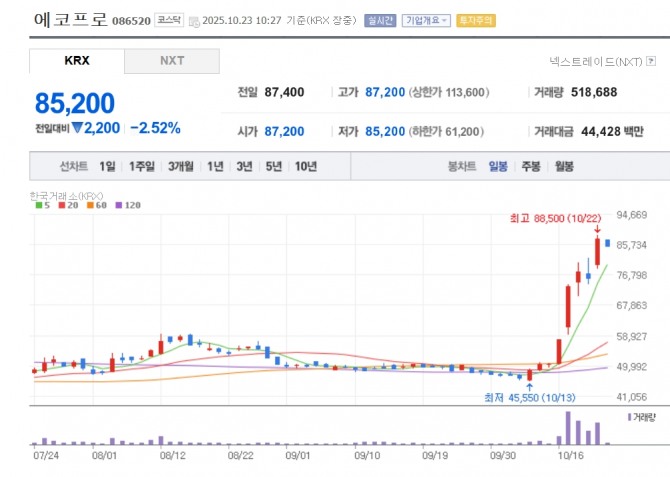Select the 3개월 line chart period
670x477 pixels.
pos(181,167)
